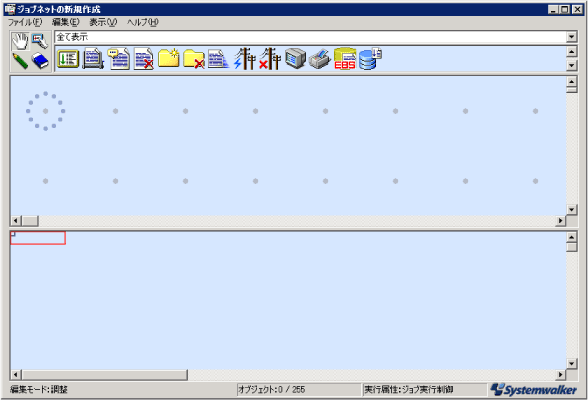Click the Systemwalker logo
Image resolution: width=588 pixels, height=400 pixels.
[534, 390]
